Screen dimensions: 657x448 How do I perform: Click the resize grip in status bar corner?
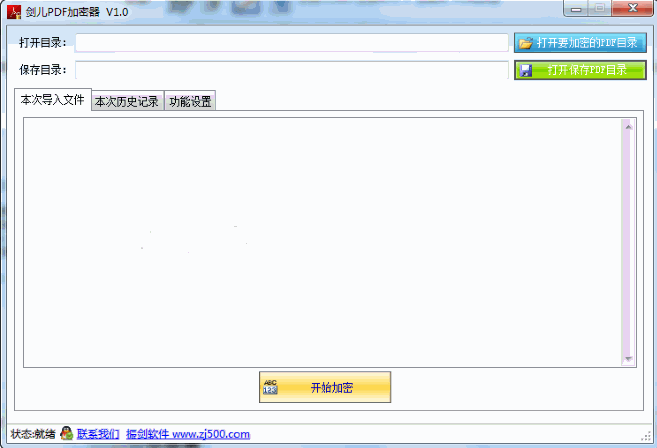pyautogui.click(x=646, y=436)
